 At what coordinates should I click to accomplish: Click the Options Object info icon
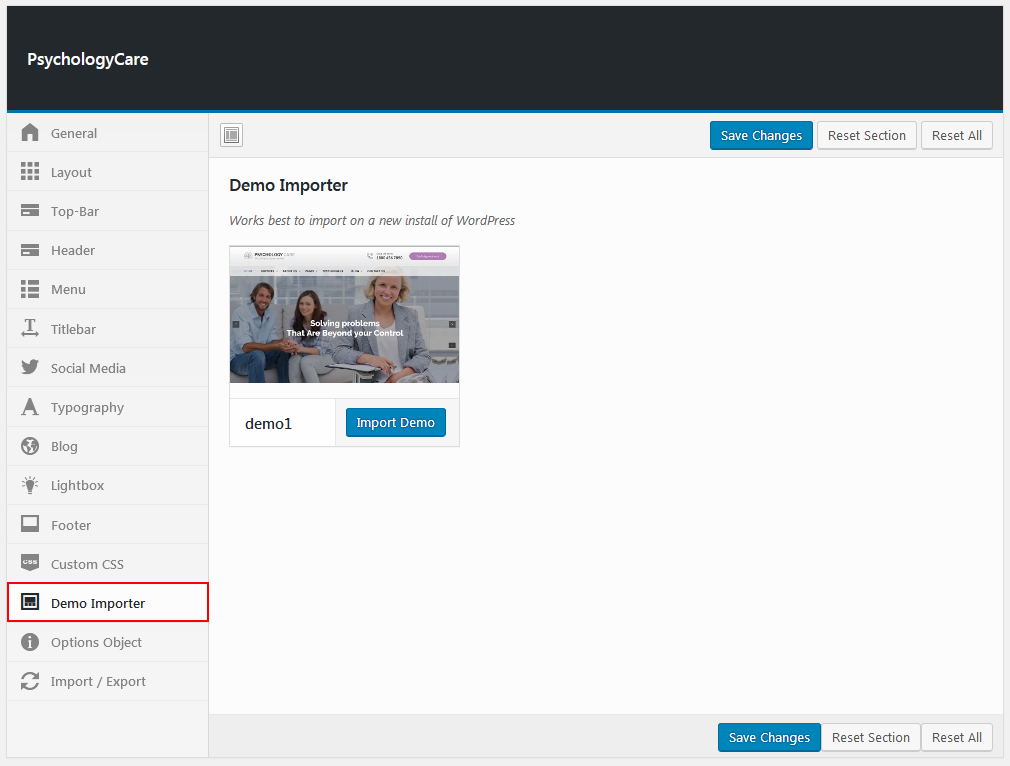pyautogui.click(x=30, y=642)
